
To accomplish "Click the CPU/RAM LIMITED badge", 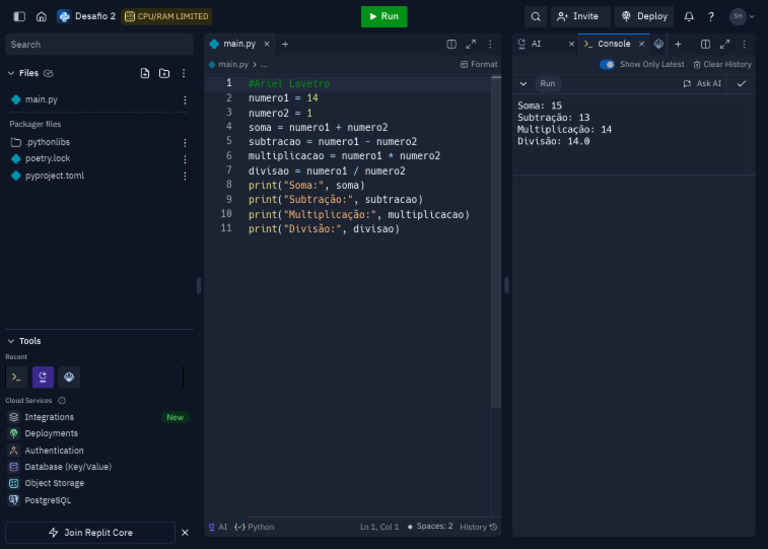I will tap(167, 16).
